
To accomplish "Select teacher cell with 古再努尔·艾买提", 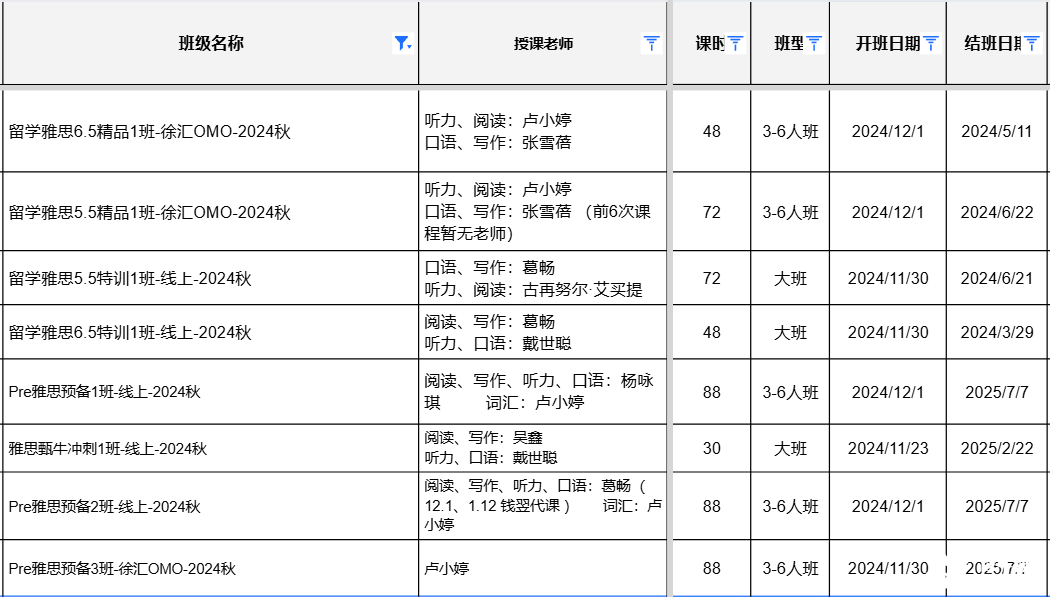I will coord(543,278).
